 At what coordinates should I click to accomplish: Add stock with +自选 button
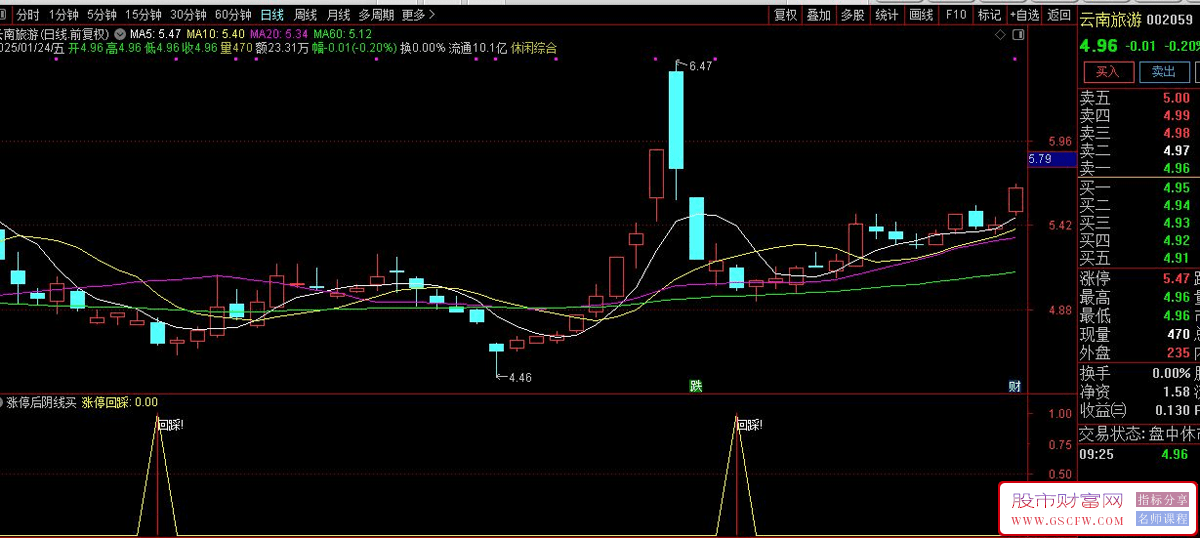tap(1024, 15)
